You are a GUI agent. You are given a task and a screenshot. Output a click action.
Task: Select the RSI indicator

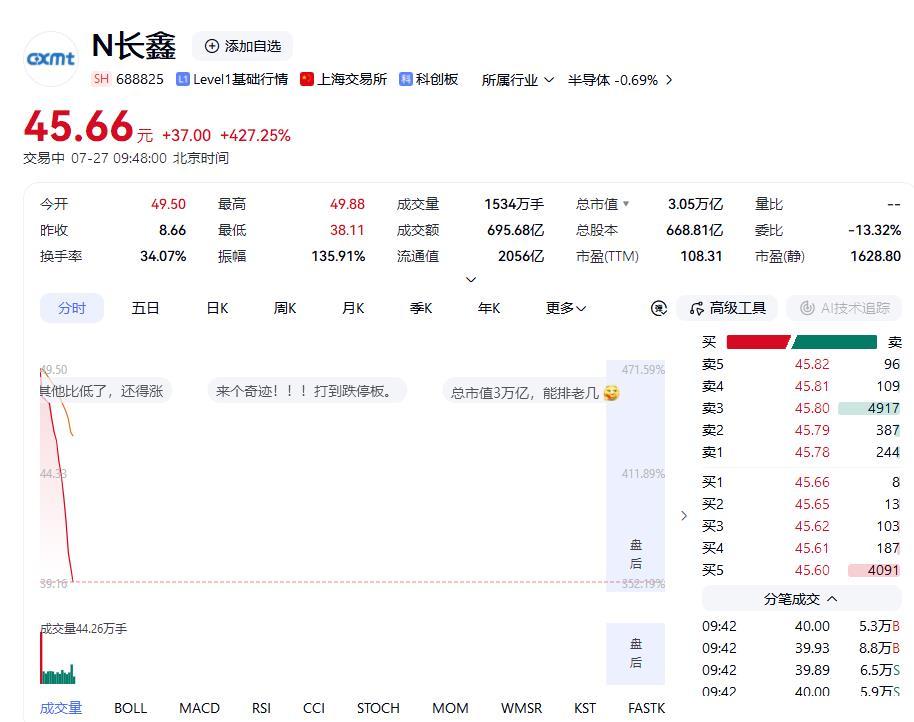[261, 708]
